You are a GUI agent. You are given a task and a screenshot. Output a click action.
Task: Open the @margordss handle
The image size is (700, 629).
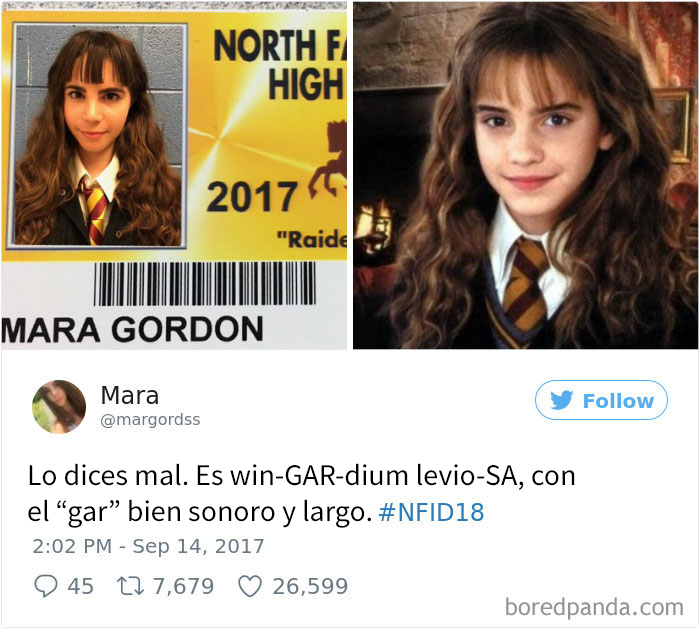coord(150,420)
